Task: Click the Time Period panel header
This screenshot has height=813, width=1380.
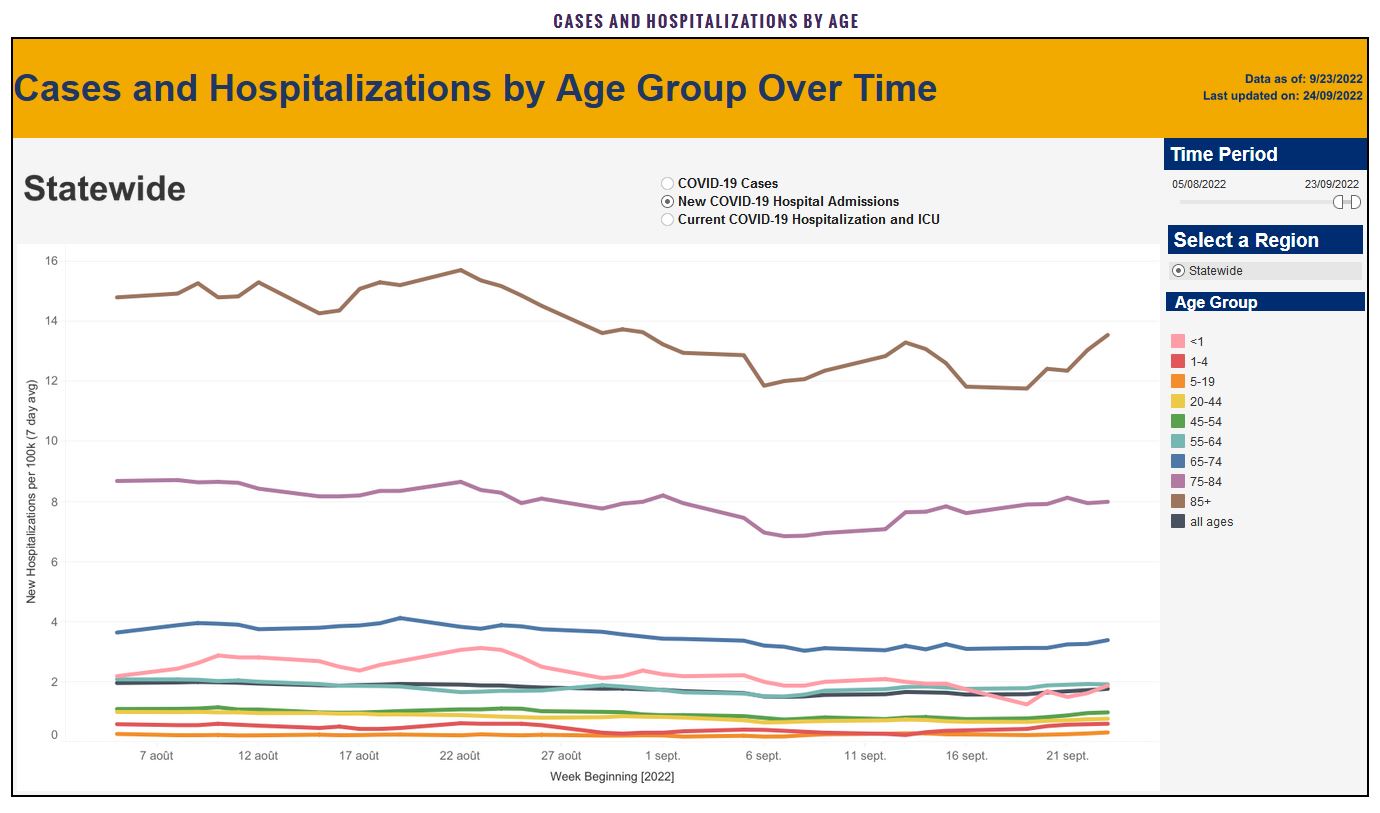Action: pyautogui.click(x=1264, y=154)
